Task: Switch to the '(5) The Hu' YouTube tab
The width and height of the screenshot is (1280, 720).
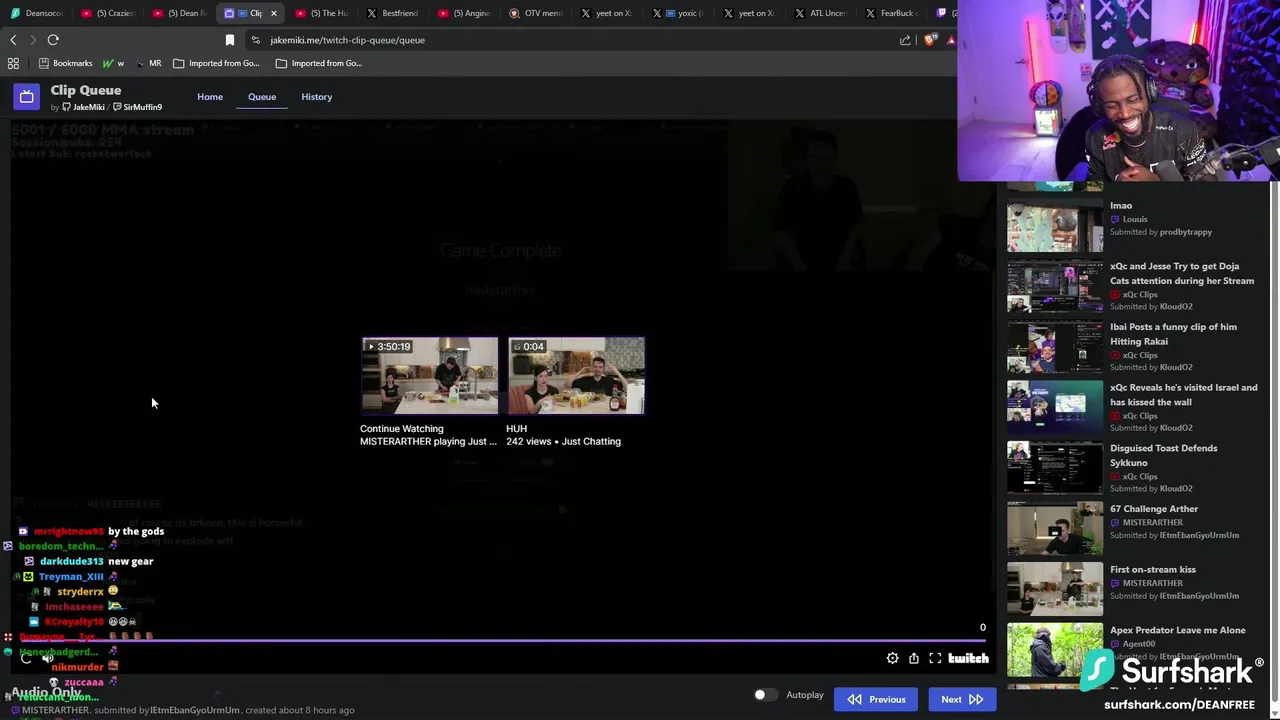Action: [322, 13]
